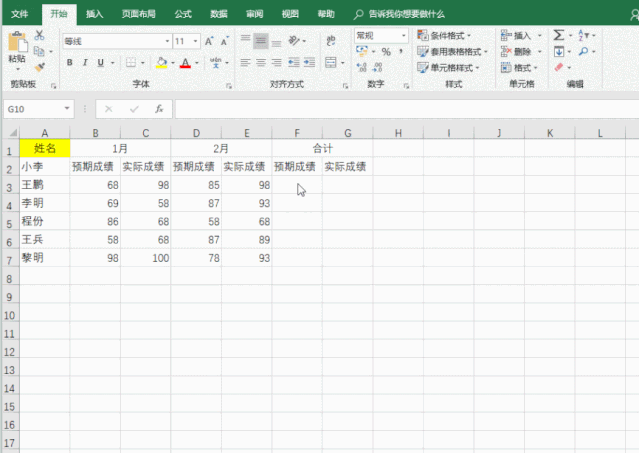The height and width of the screenshot is (453, 639).
Task: Switch to the 数据 tab
Action: 219,14
